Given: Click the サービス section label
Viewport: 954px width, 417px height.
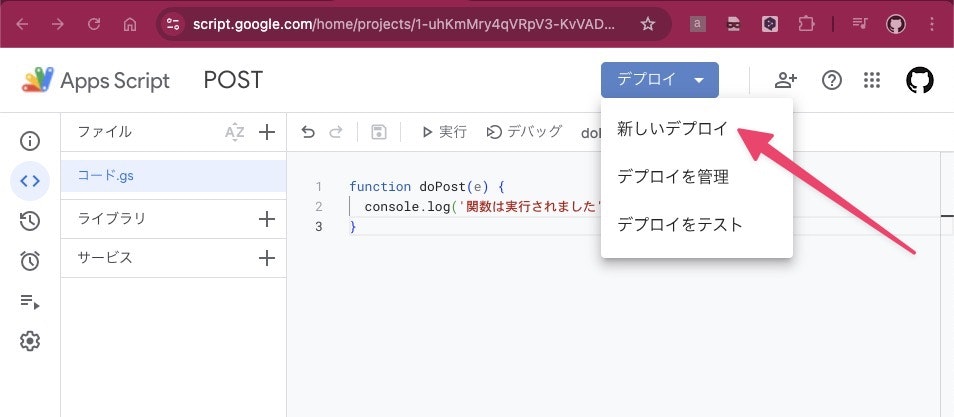Looking at the screenshot, I should coord(105,258).
